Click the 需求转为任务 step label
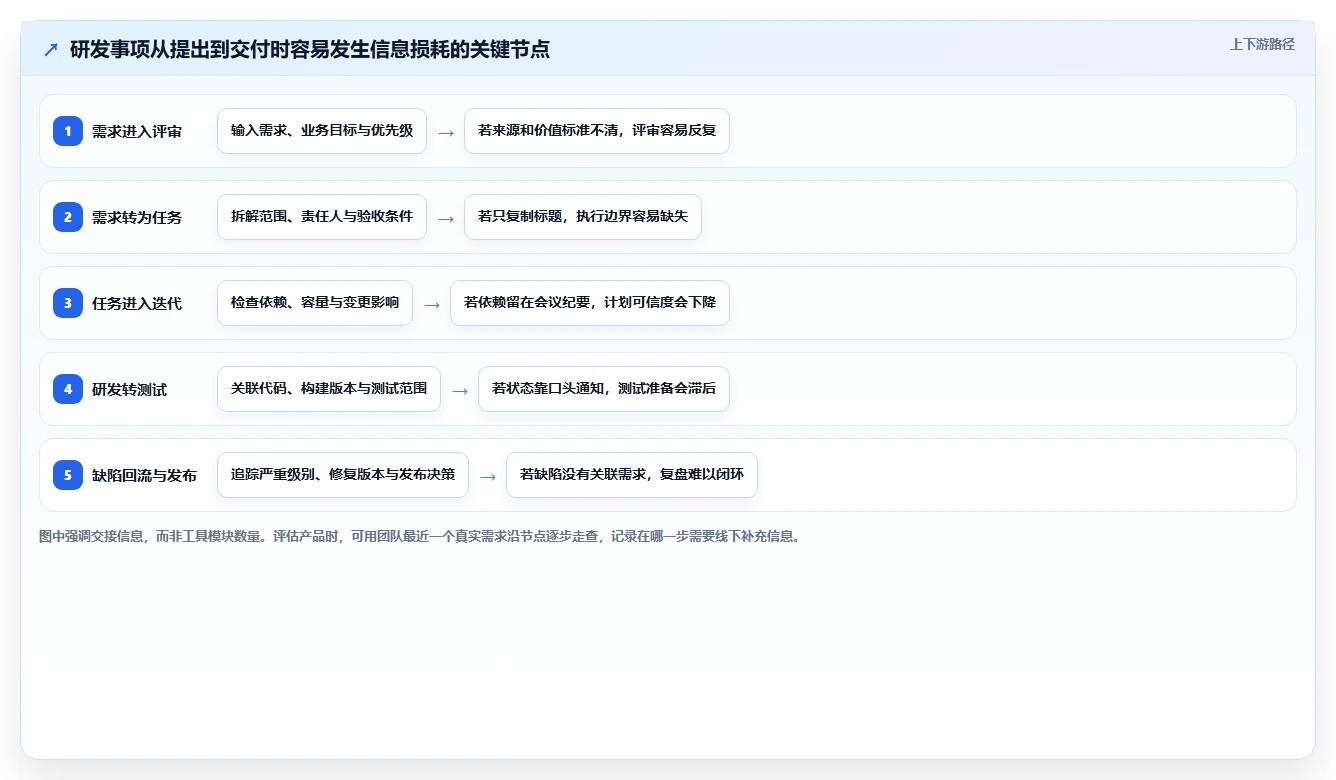The width and height of the screenshot is (1336, 780). [x=137, y=217]
